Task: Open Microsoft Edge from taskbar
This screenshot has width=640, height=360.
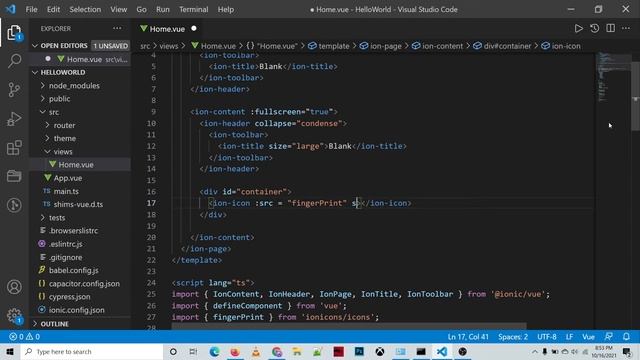Action: click(214, 351)
